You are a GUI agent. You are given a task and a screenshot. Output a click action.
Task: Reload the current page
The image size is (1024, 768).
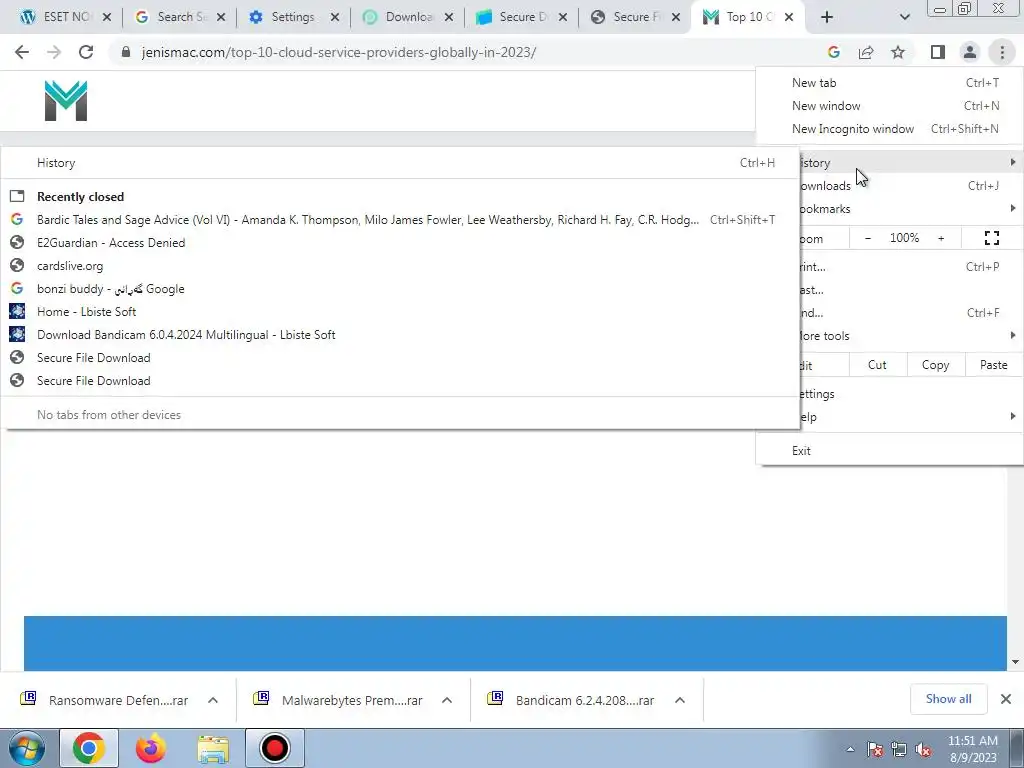pos(86,52)
